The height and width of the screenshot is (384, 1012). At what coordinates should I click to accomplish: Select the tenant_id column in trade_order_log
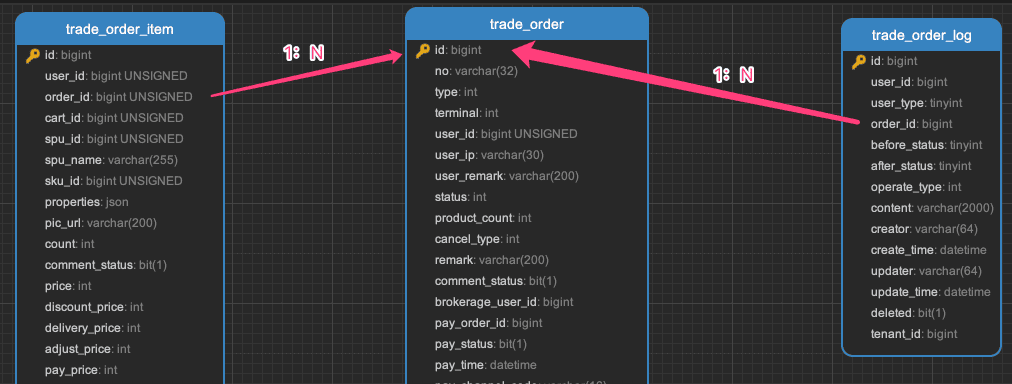coord(921,334)
